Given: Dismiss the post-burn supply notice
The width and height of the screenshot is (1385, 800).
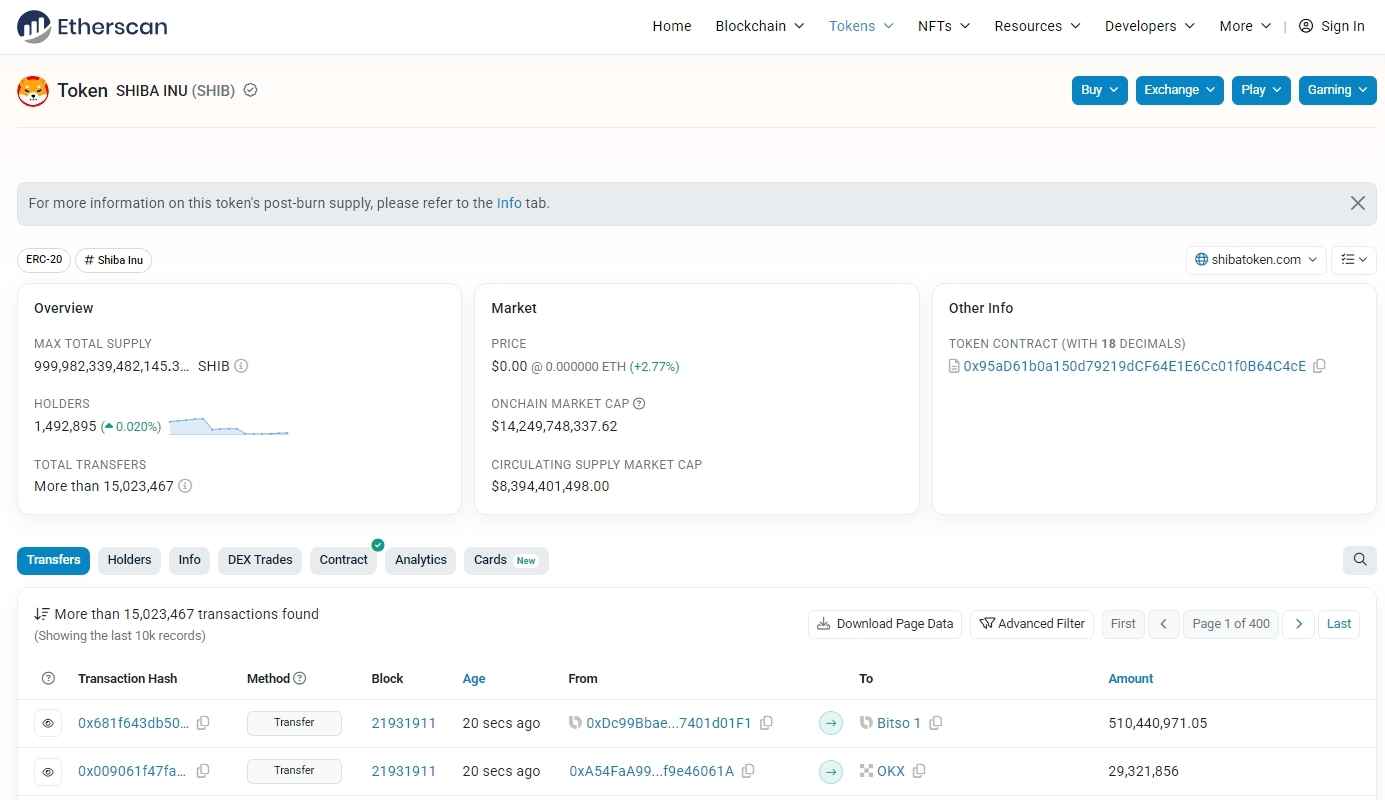Looking at the screenshot, I should [1357, 203].
